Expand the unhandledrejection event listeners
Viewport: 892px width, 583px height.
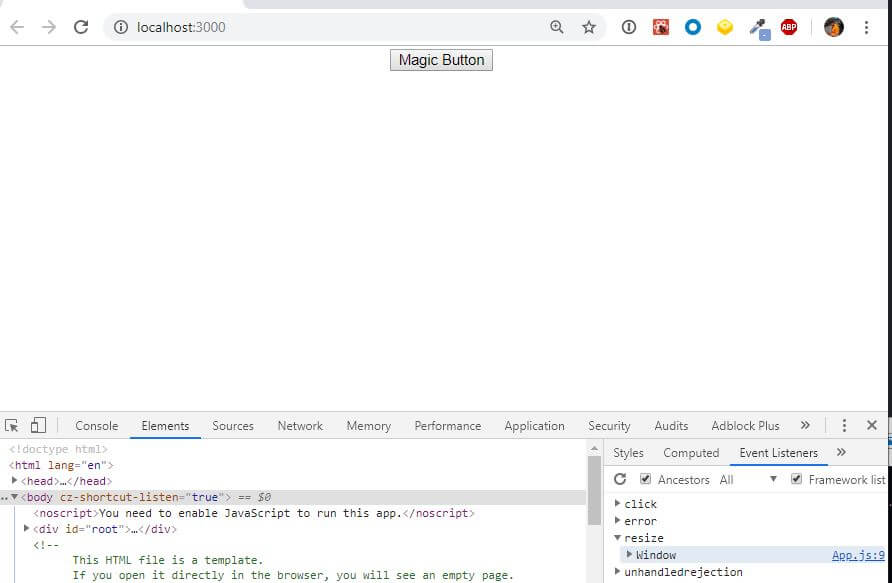click(617, 572)
